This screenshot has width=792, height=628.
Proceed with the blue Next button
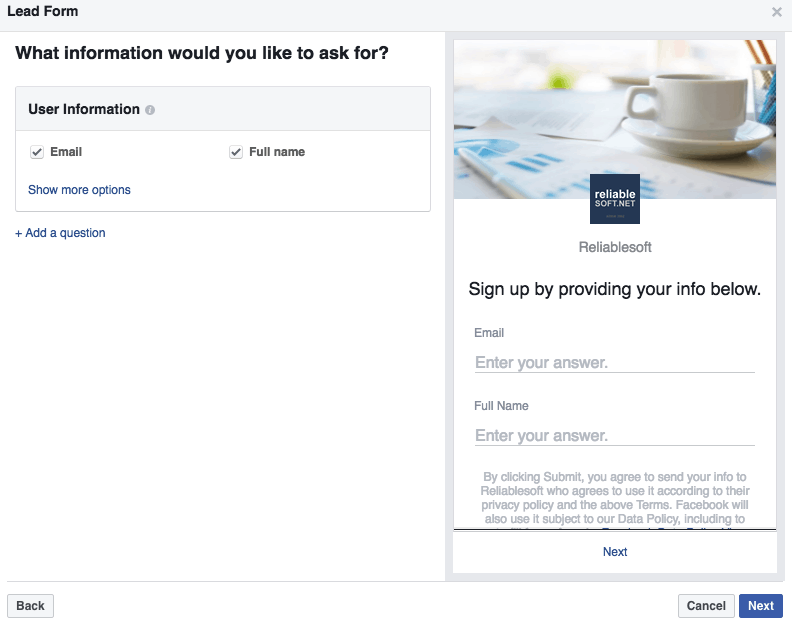(760, 606)
